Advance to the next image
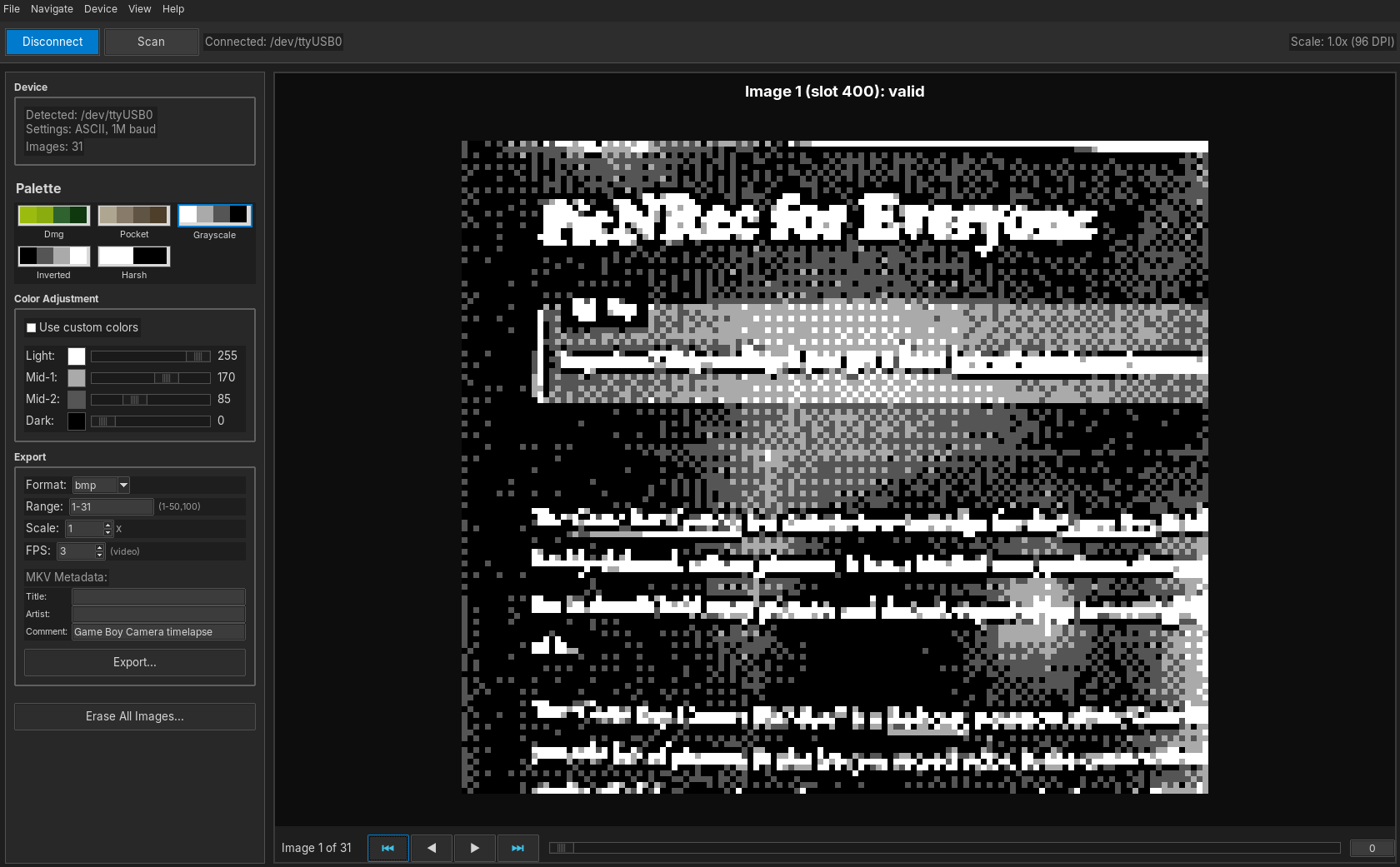This screenshot has height=867, width=1400. pos(475,848)
